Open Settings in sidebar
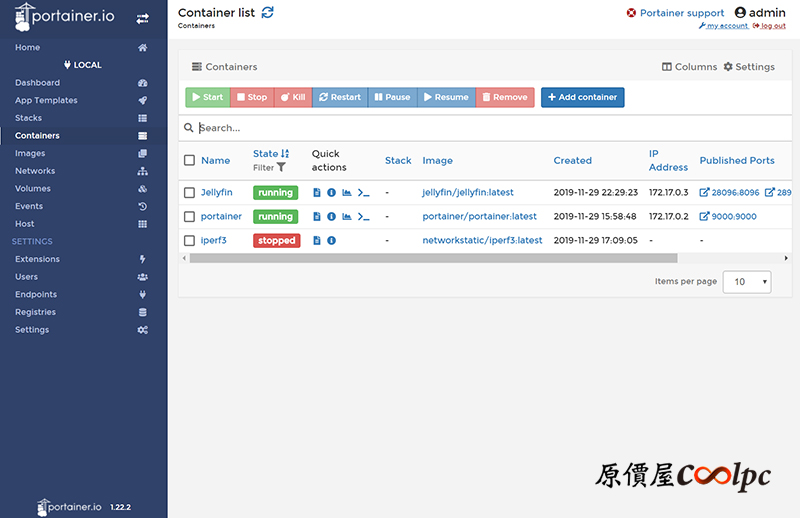 84,330
